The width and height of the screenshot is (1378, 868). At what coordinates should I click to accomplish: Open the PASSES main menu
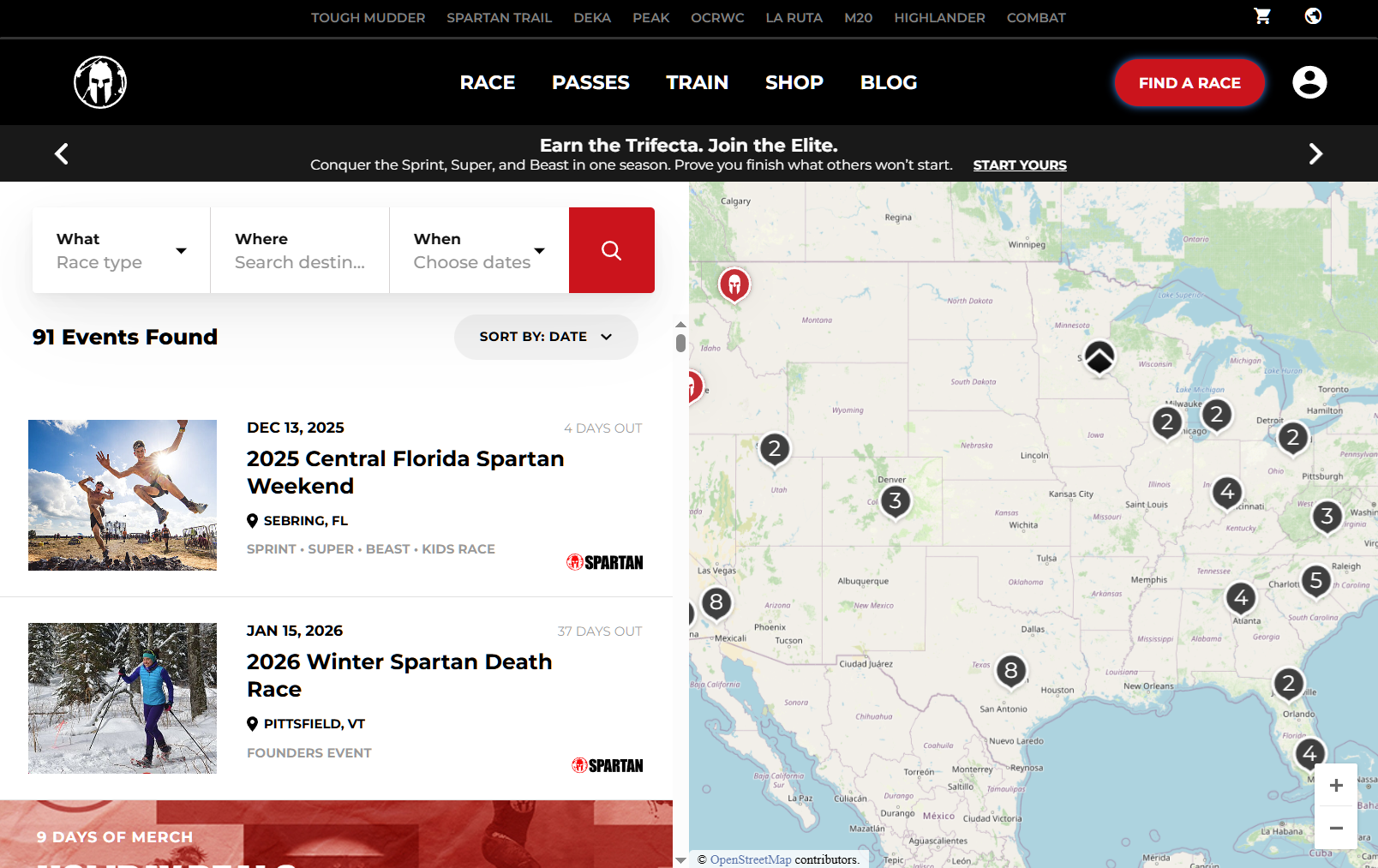(x=590, y=82)
